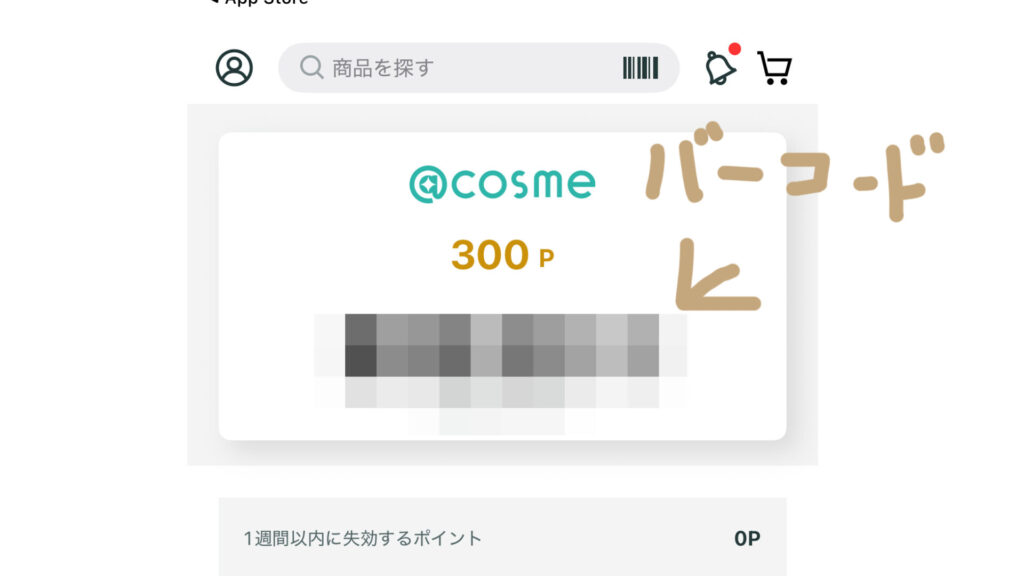Tap the 300 P points balance

(502, 255)
